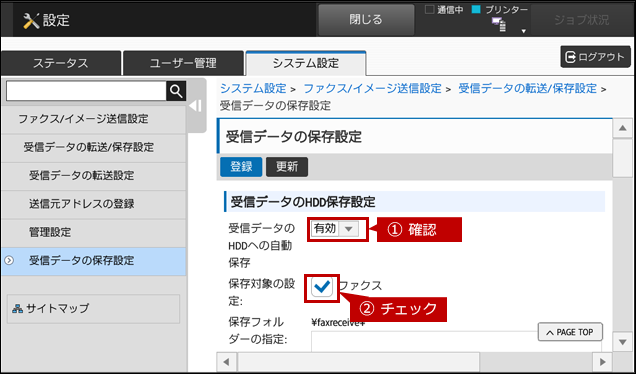The width and height of the screenshot is (636, 374).
Task: Click the sidebar search input field
Action: tap(86, 91)
